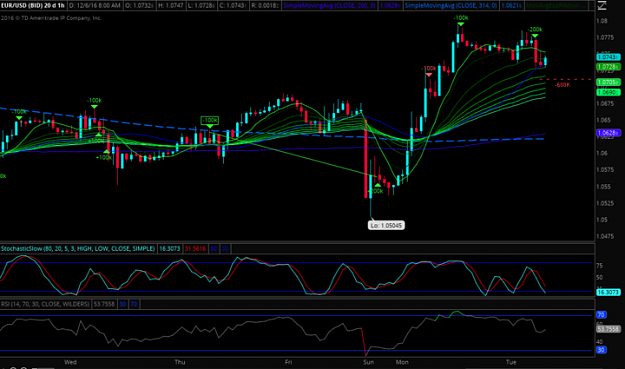Click the green 1.0690 price bubble

pyautogui.click(x=608, y=92)
